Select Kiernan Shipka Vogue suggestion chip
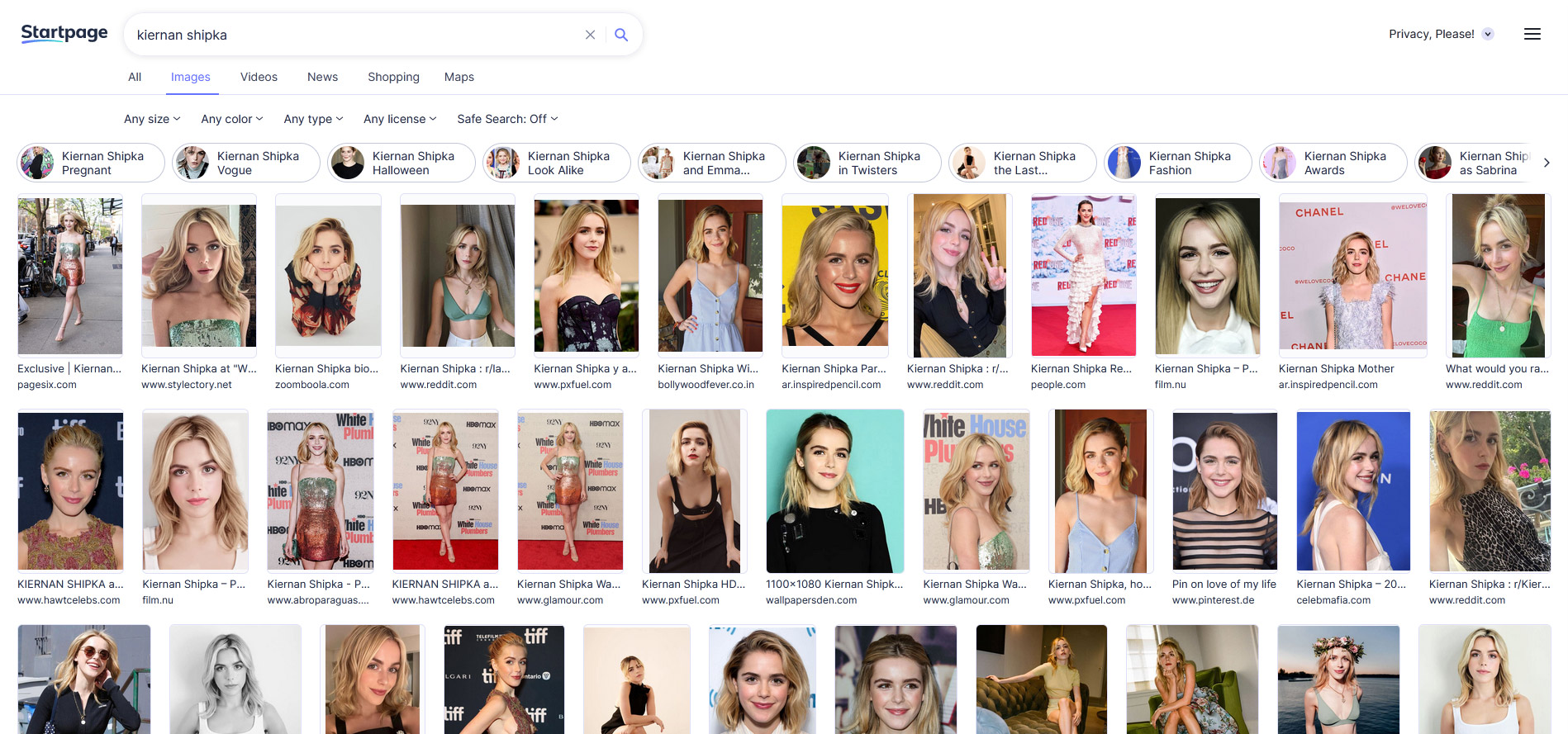The height and width of the screenshot is (734, 1568). coord(246,163)
